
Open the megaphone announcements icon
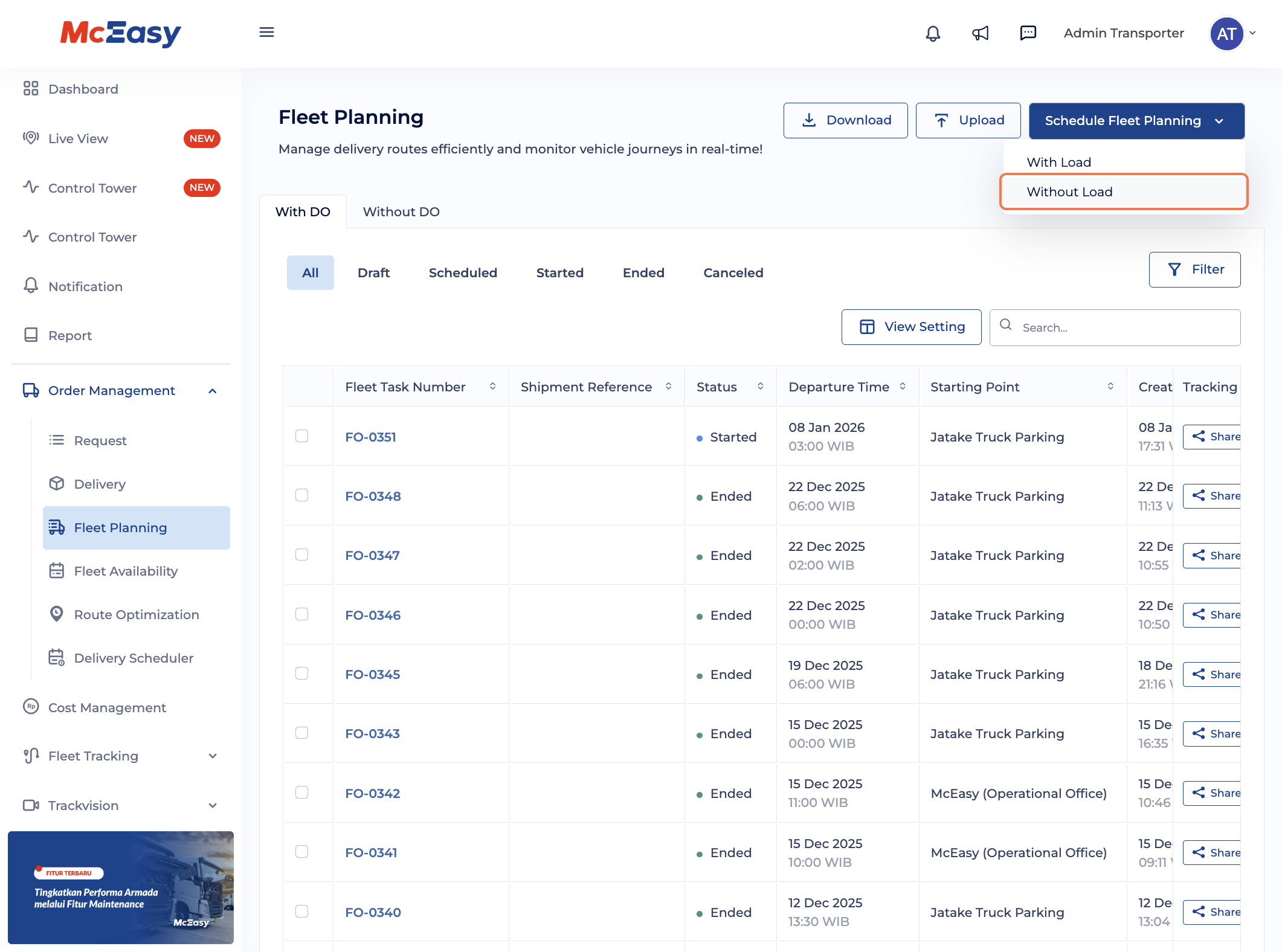point(980,33)
